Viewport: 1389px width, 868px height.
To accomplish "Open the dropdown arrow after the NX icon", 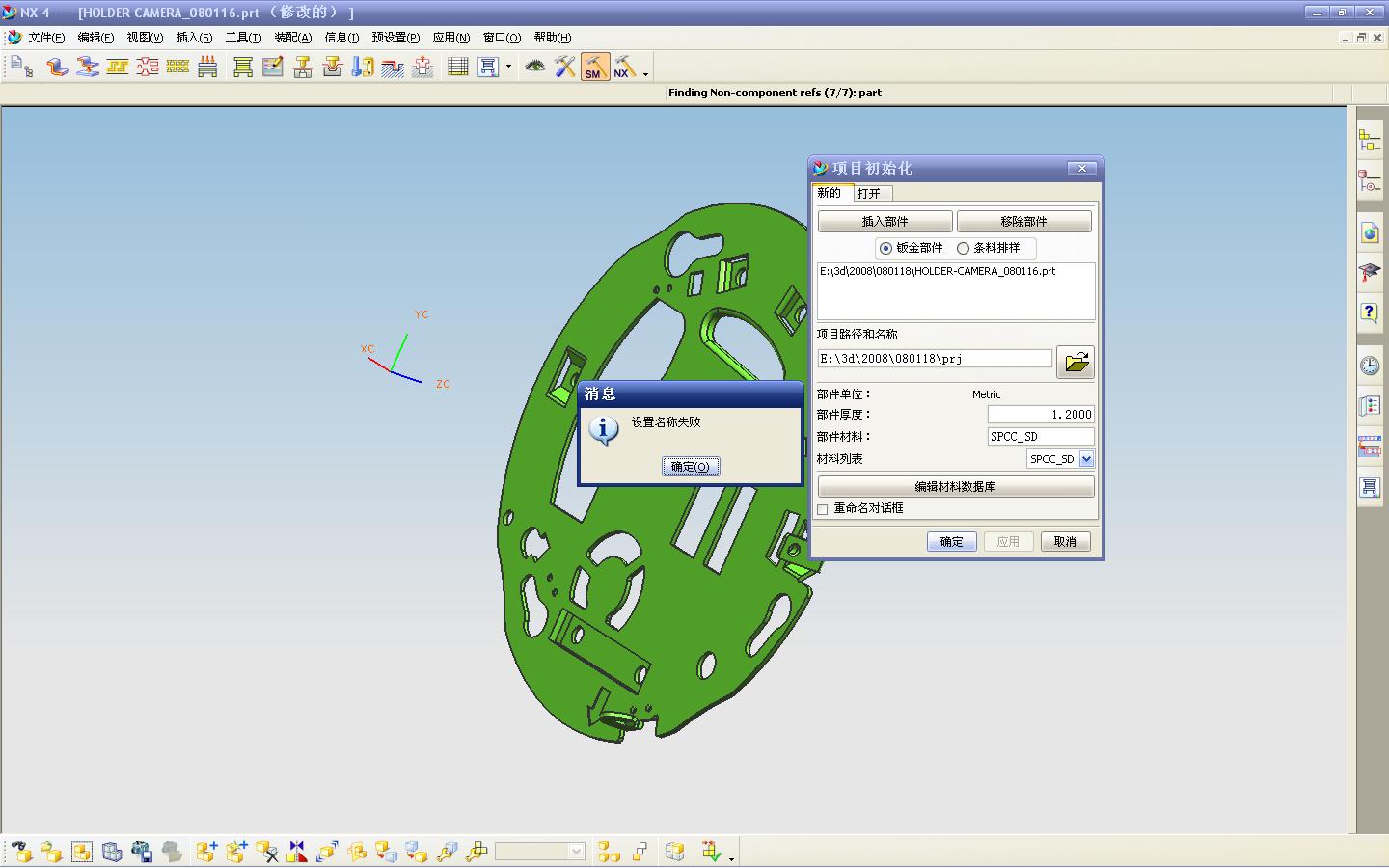I will click(645, 74).
